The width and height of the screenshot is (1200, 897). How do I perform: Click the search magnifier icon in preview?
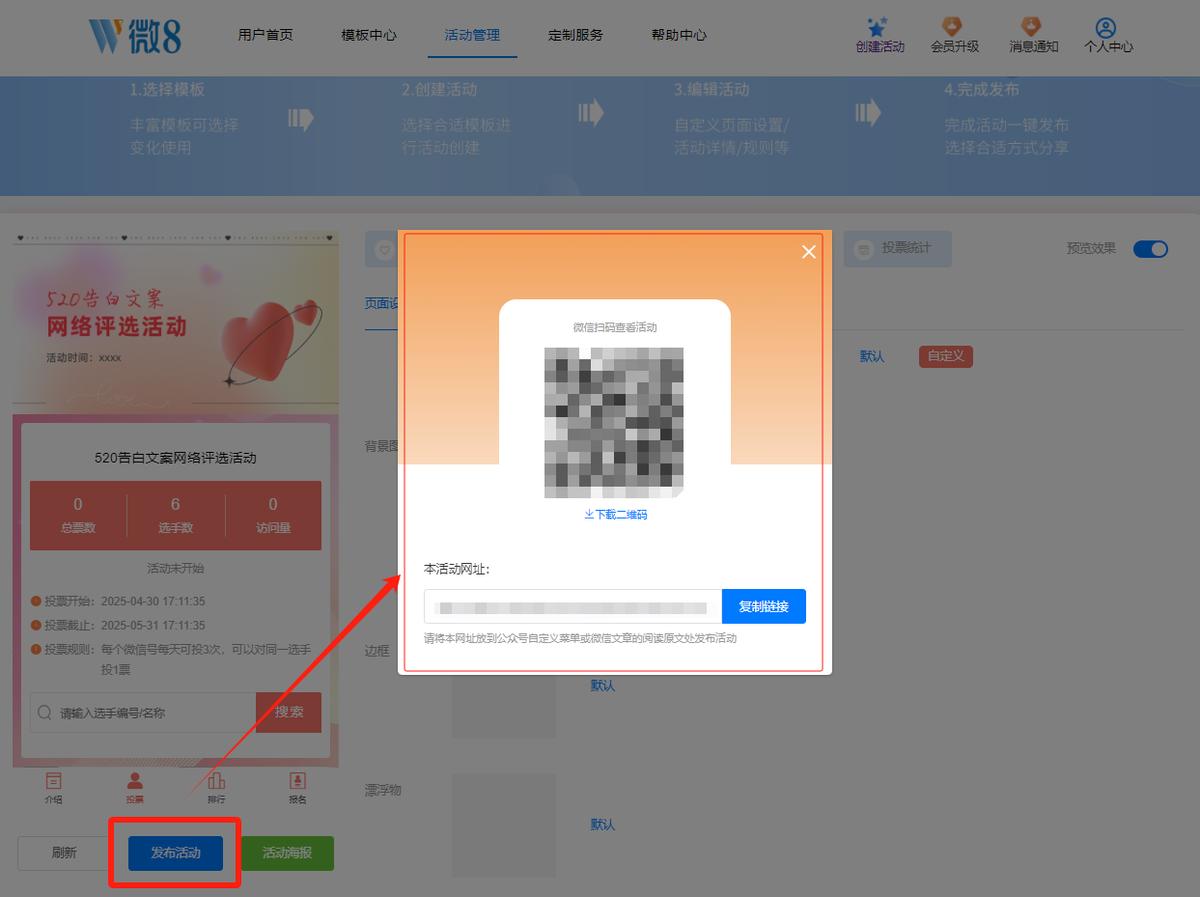click(45, 713)
